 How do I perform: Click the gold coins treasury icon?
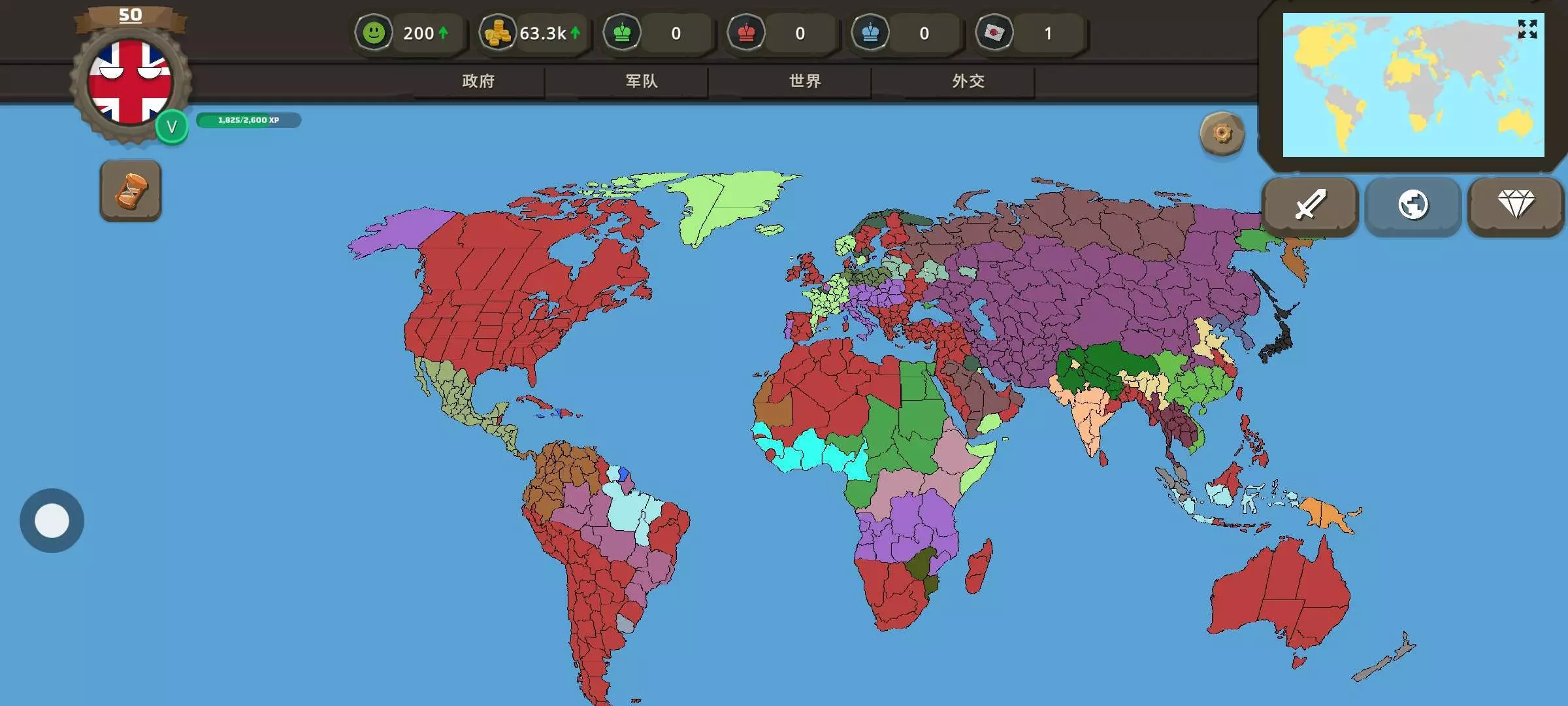(x=498, y=33)
